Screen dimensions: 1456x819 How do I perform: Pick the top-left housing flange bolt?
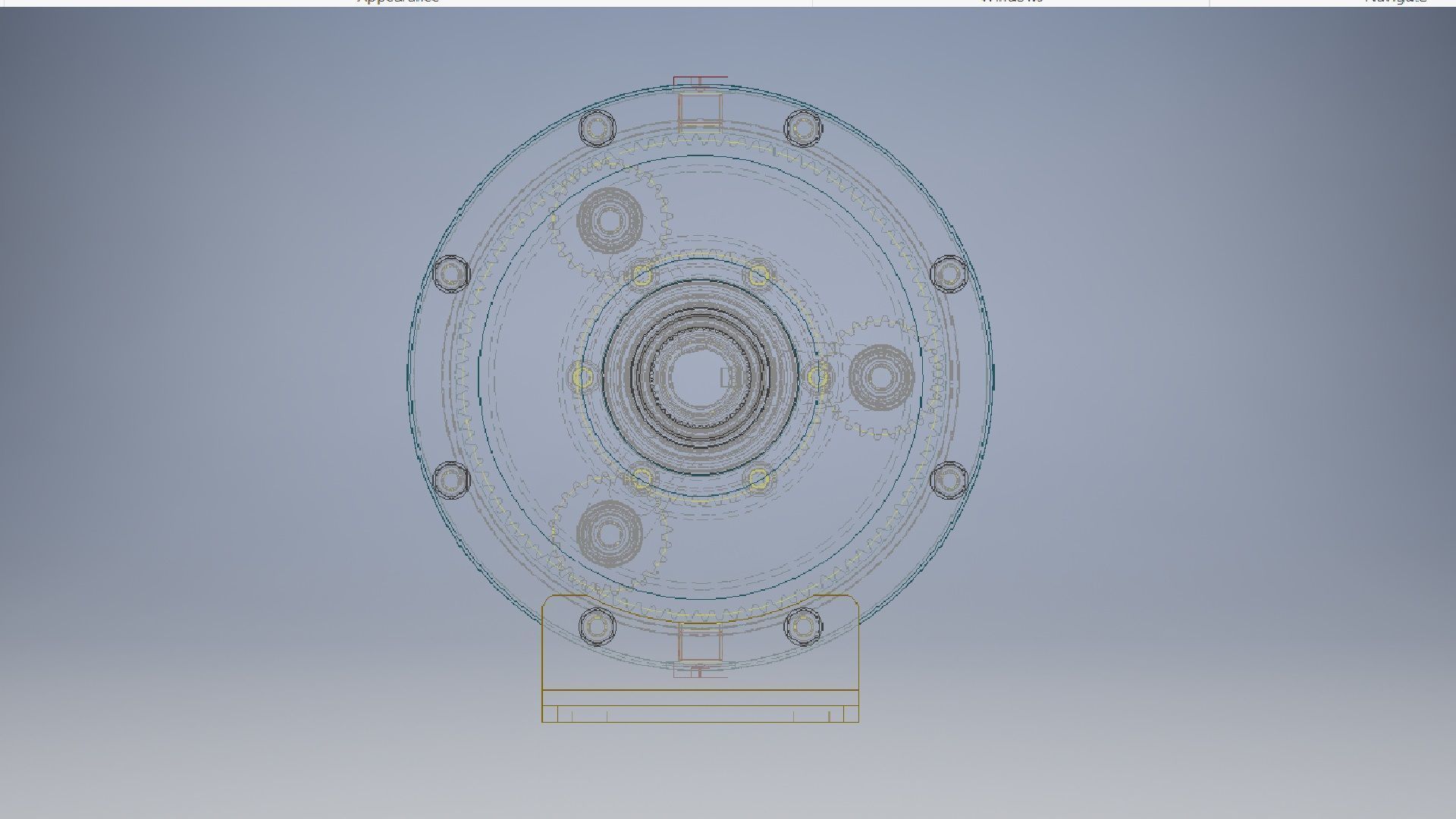(597, 127)
